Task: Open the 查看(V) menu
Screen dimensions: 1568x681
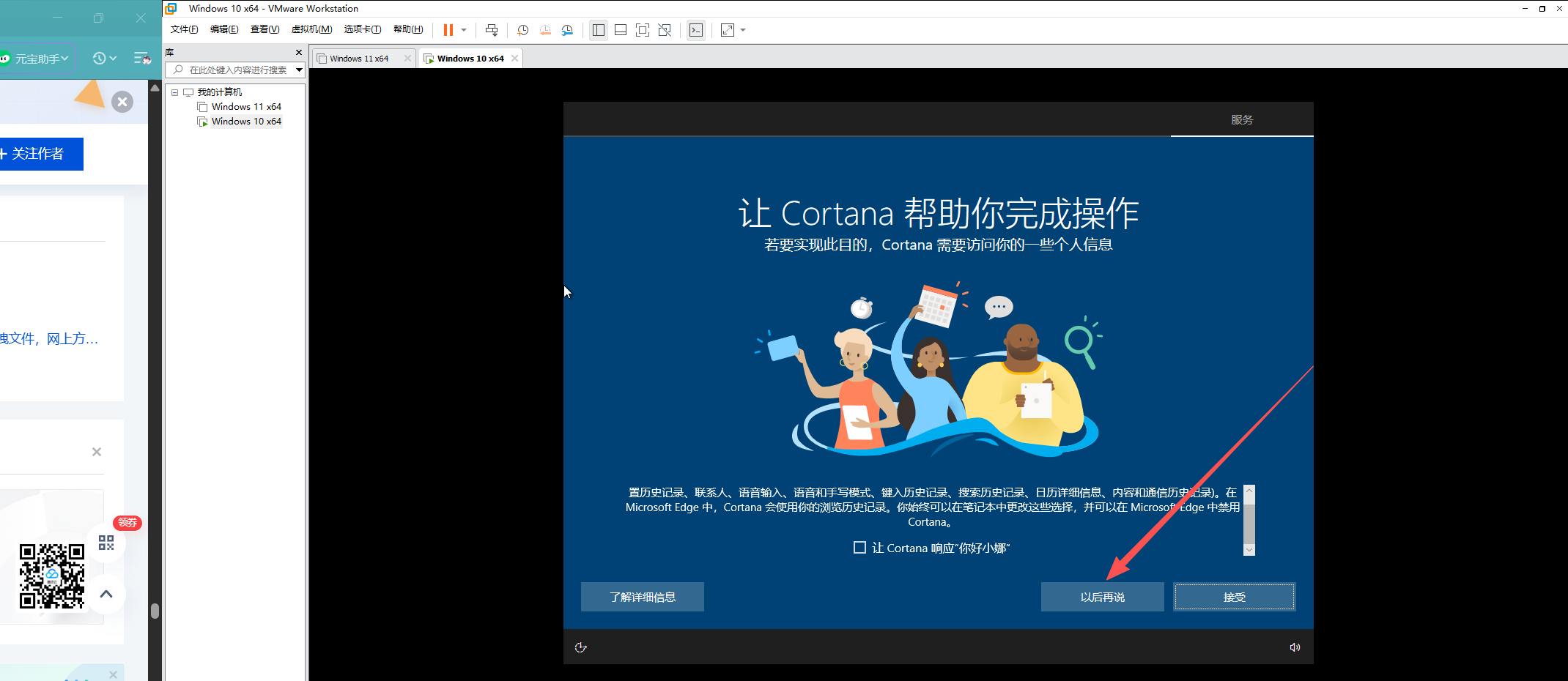Action: tap(265, 29)
